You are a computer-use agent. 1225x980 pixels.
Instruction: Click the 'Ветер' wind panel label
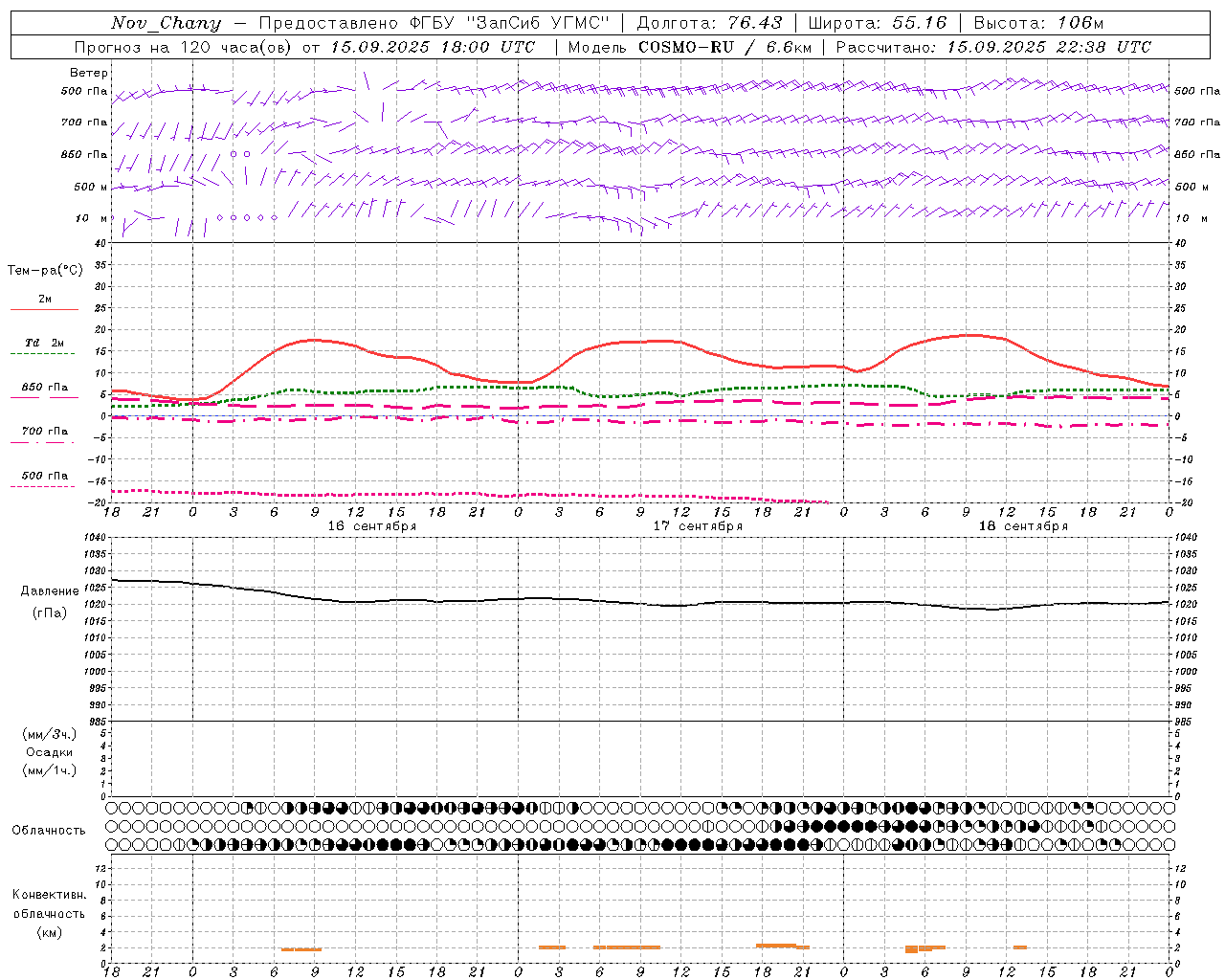[x=89, y=73]
